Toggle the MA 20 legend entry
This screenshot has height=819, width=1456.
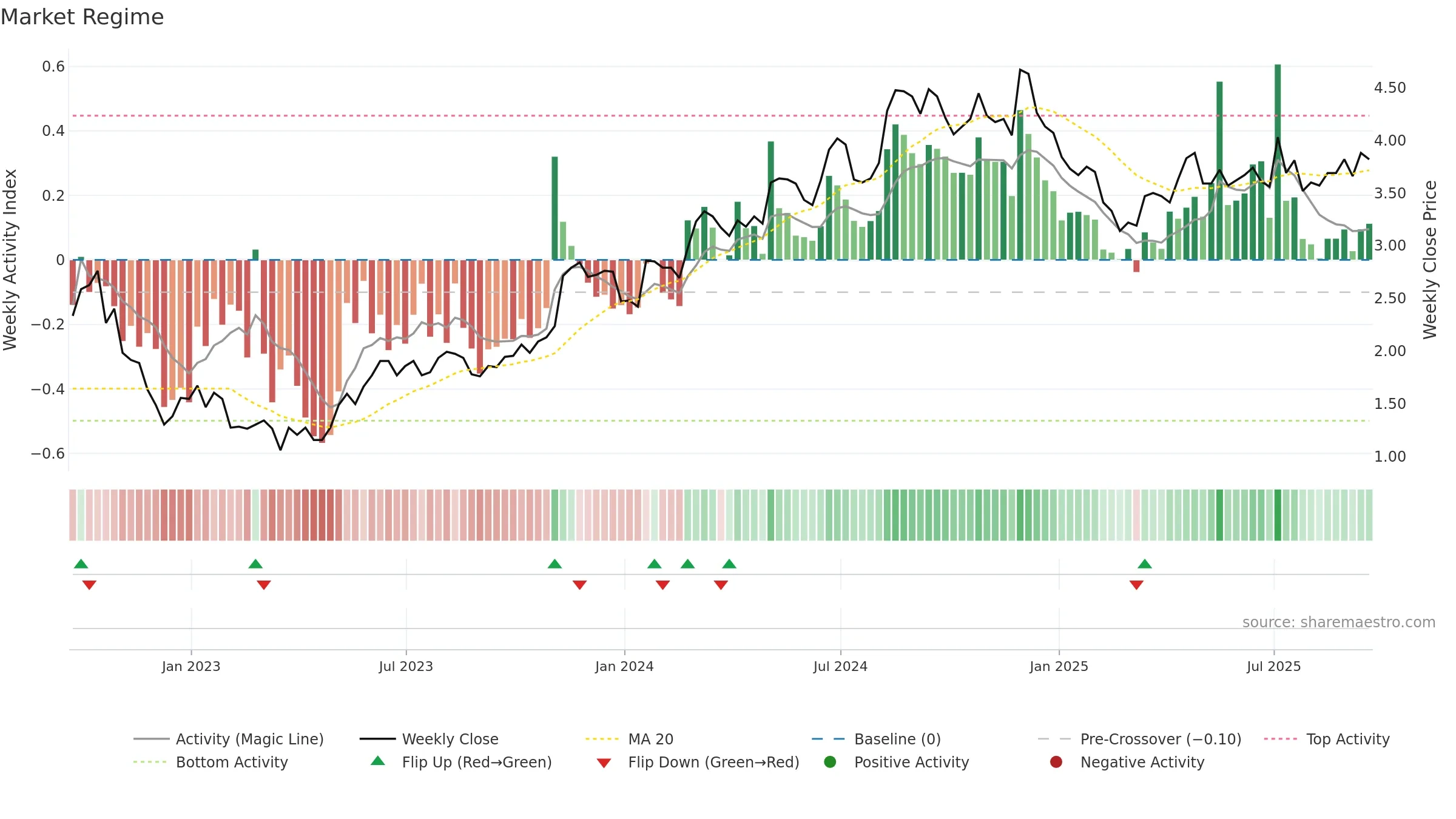pos(629,739)
